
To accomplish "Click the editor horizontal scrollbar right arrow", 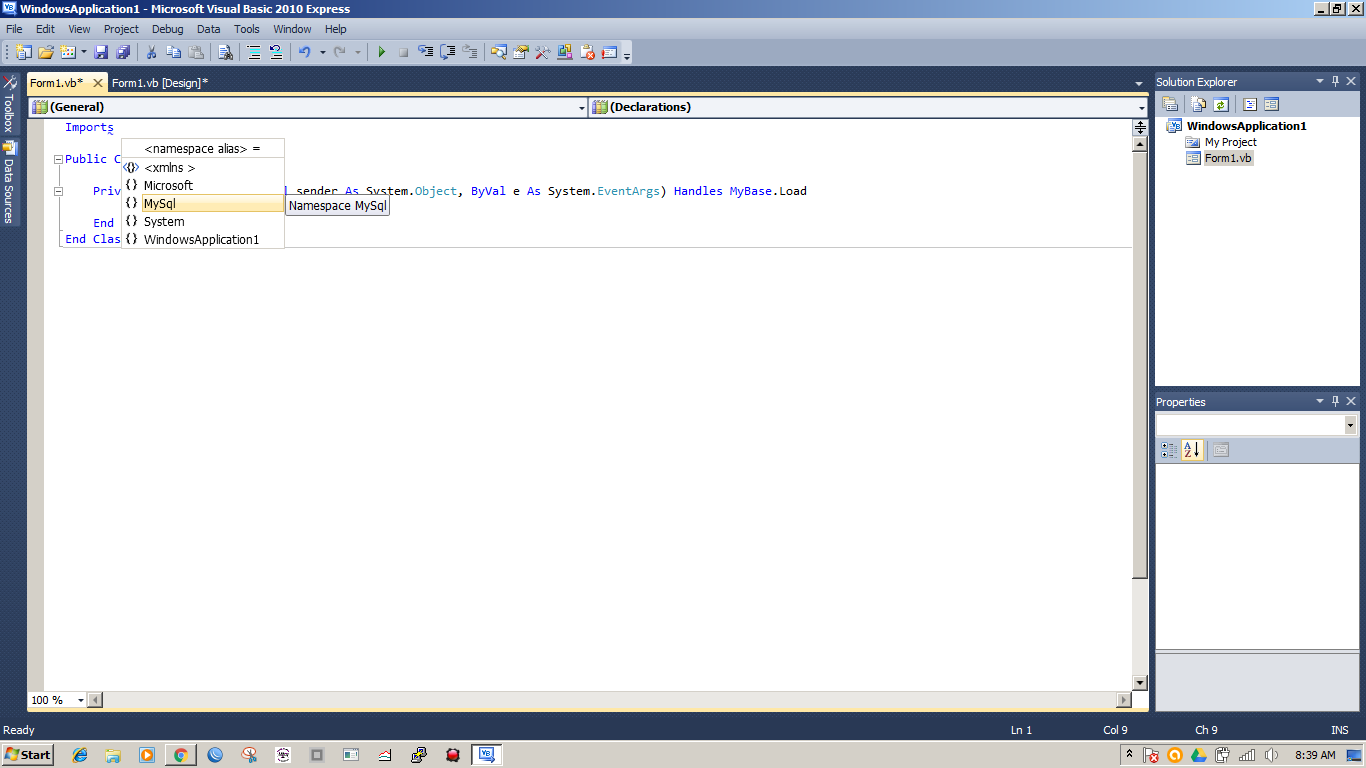I will coord(1123,700).
